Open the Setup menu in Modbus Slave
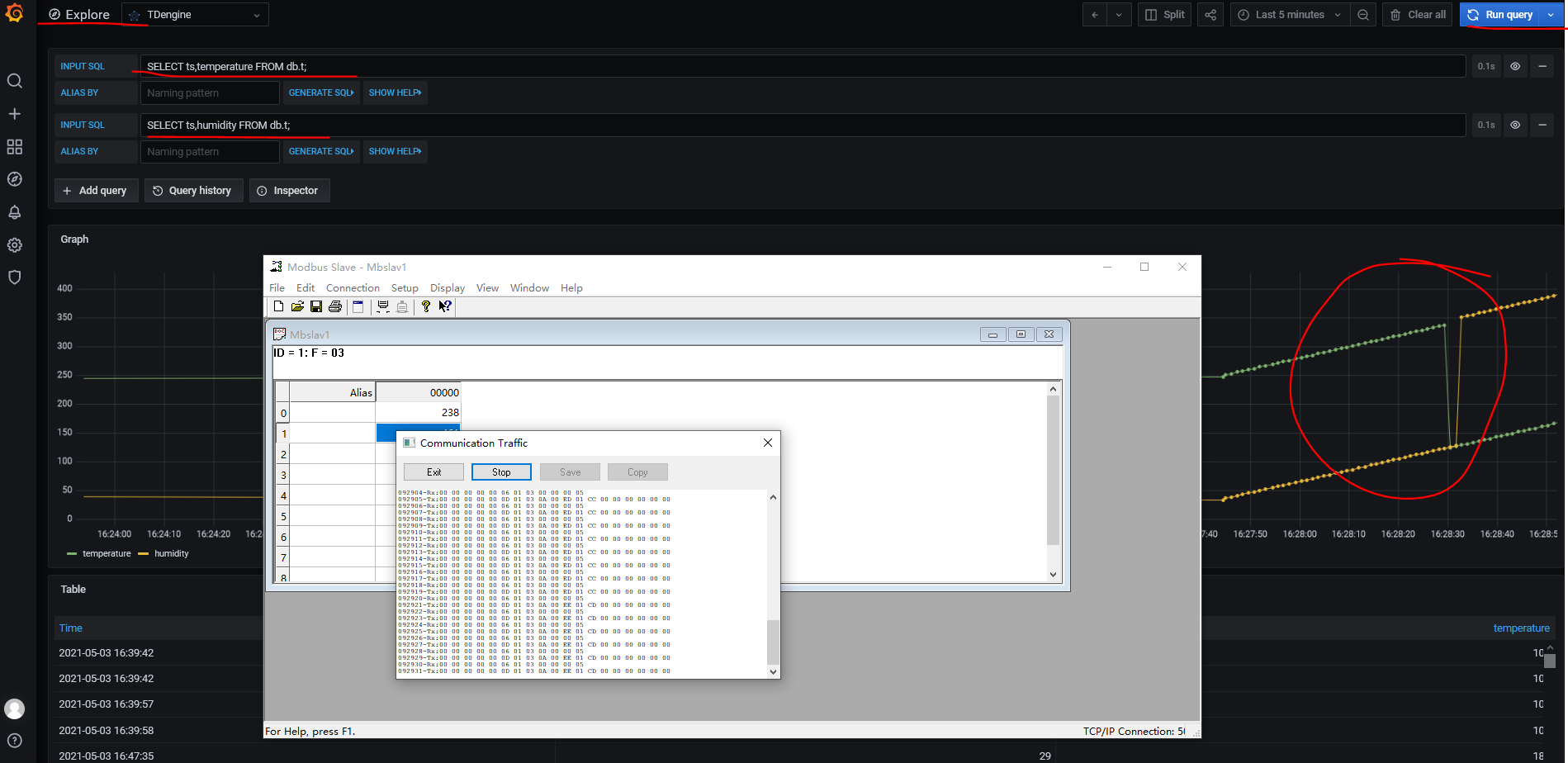This screenshot has width=1568, height=763. click(x=405, y=287)
